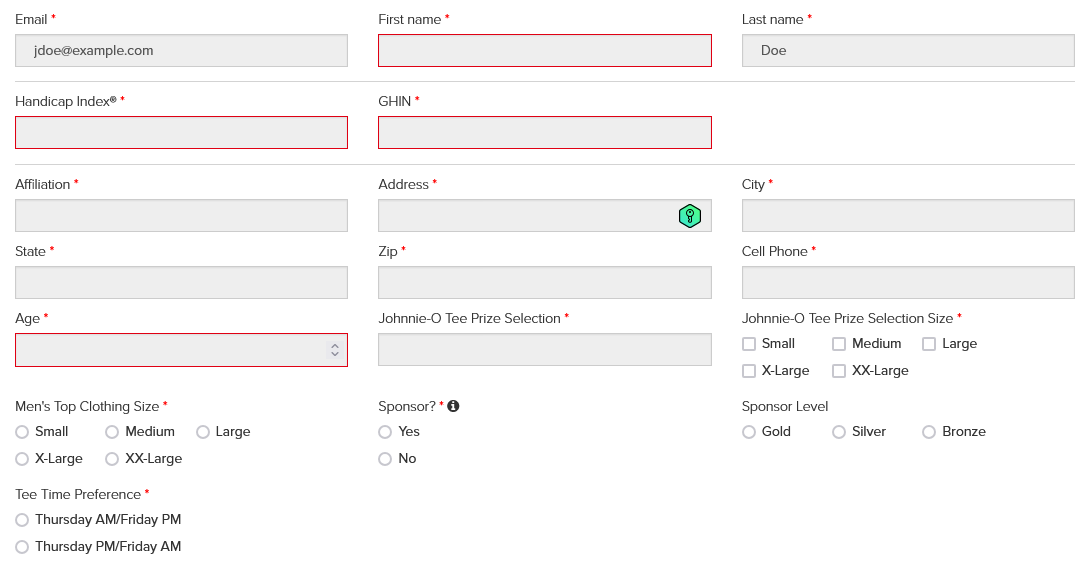Click the GHIN input field
Screen dimensions: 1083x567
pos(544,133)
